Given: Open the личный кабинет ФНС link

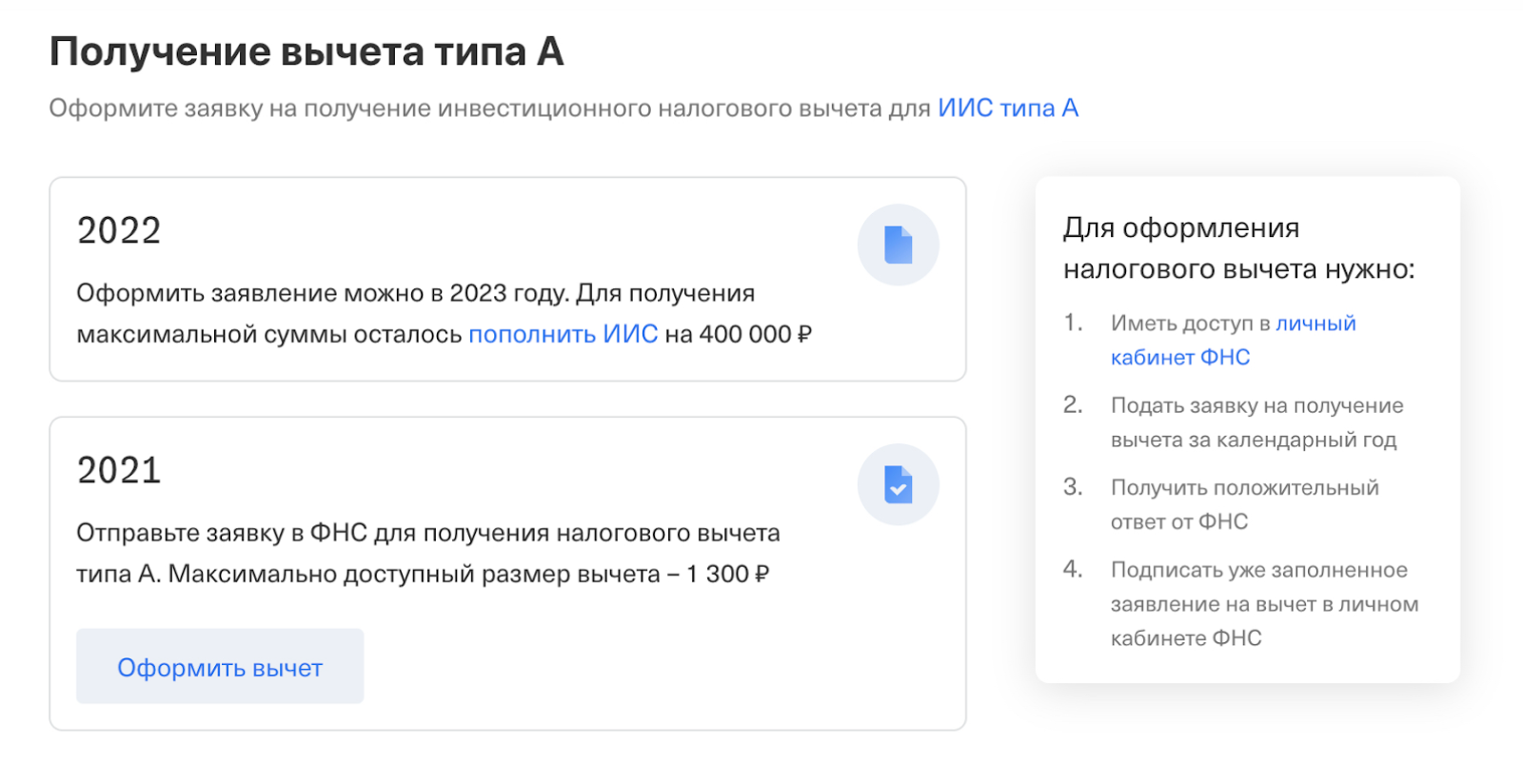Looking at the screenshot, I should pos(1233,340).
